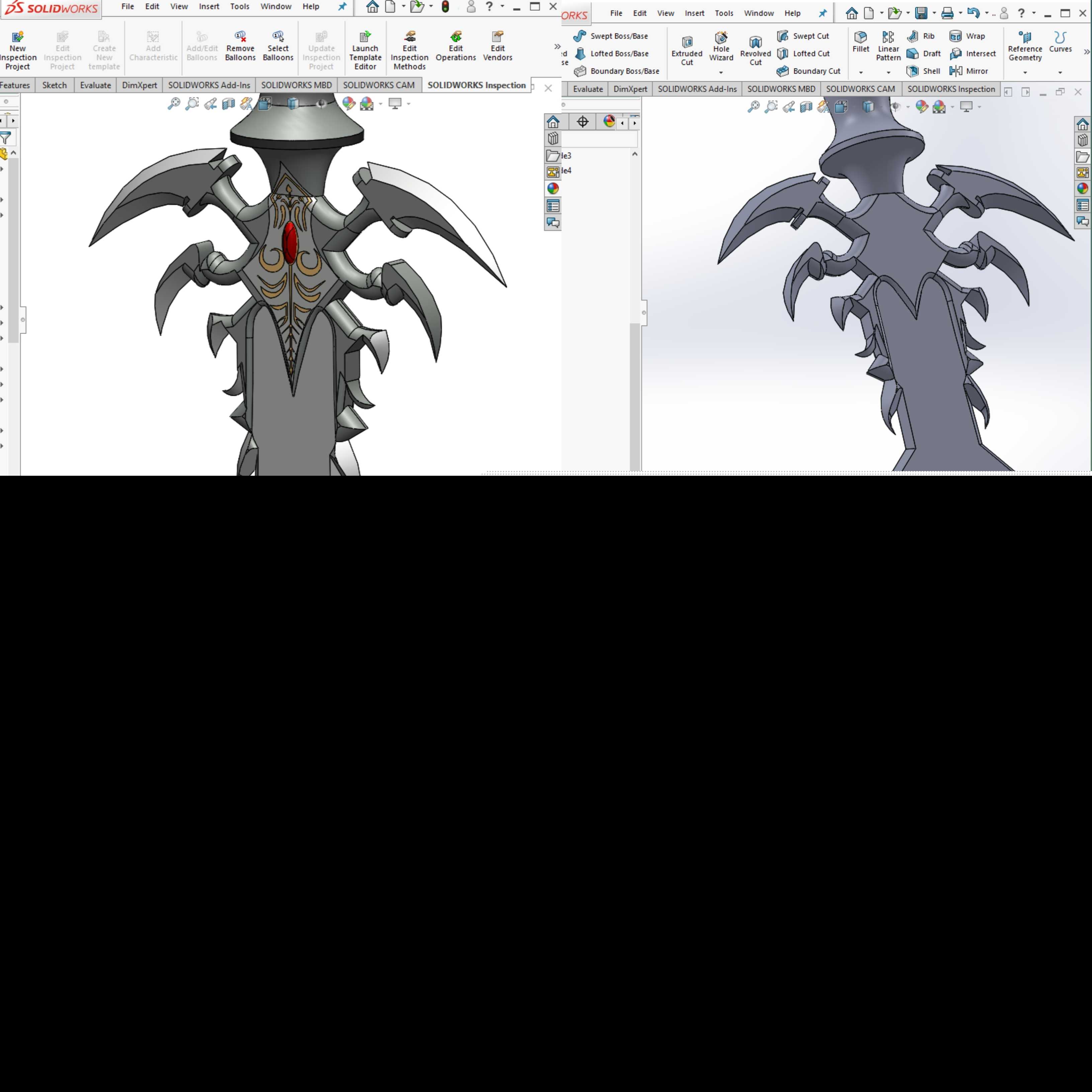Open Evaluate tab in right window

tap(588, 89)
